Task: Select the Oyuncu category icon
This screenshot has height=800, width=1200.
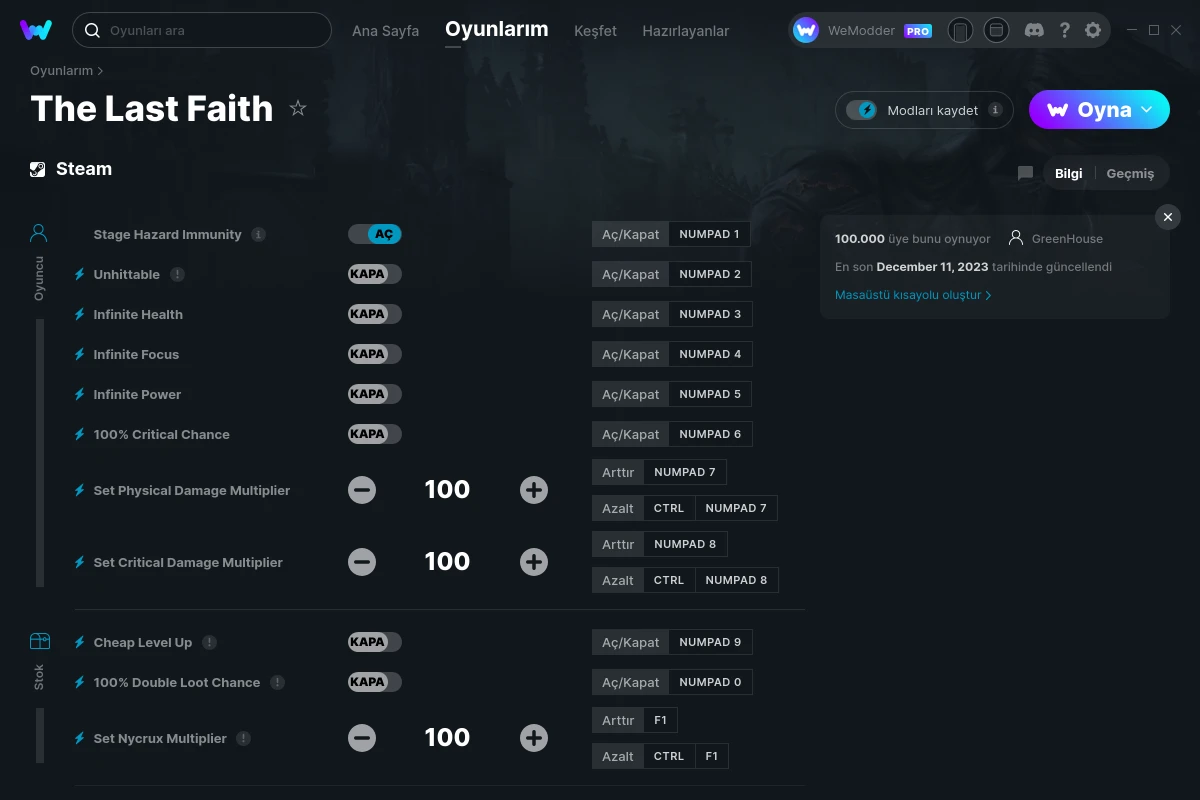Action: tap(39, 233)
